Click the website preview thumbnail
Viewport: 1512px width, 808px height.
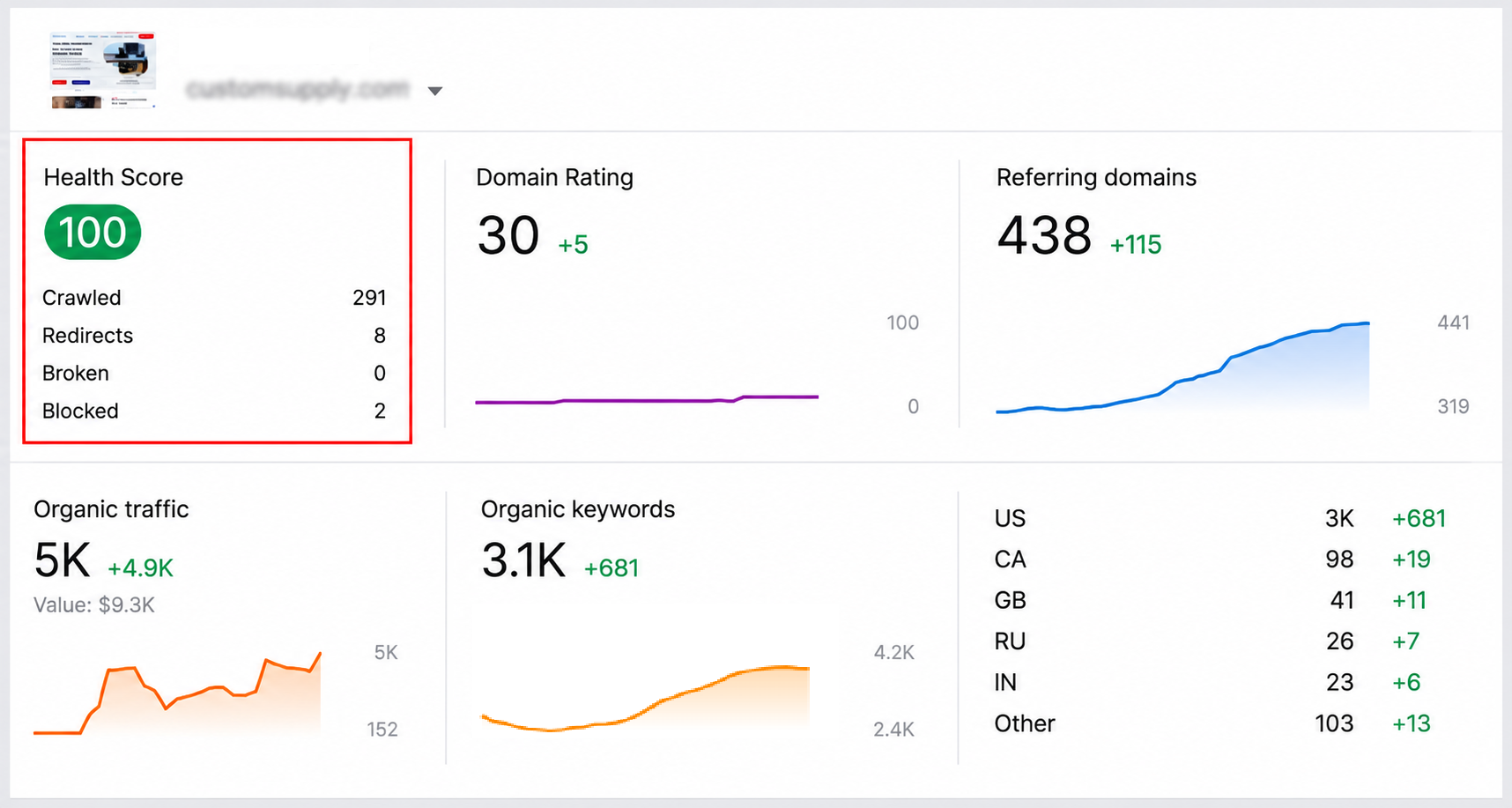click(x=104, y=70)
